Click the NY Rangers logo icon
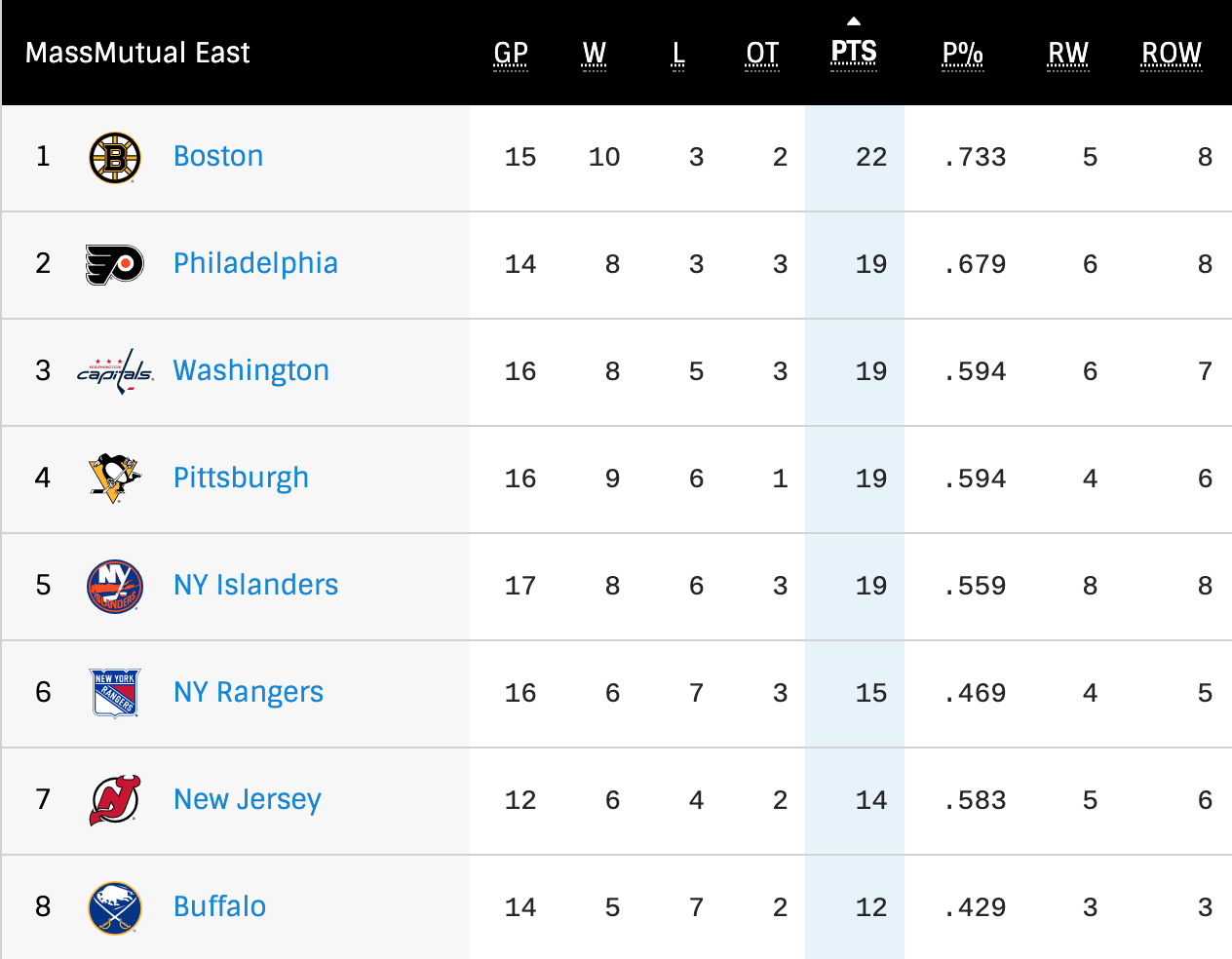Viewport: 1232px width, 959px height. (x=115, y=693)
